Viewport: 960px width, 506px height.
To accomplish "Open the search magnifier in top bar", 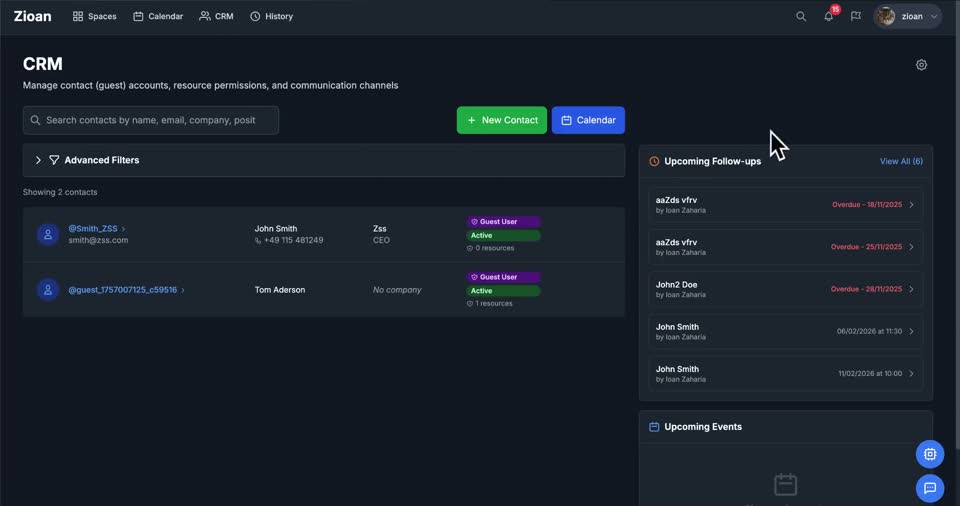I will [x=800, y=17].
